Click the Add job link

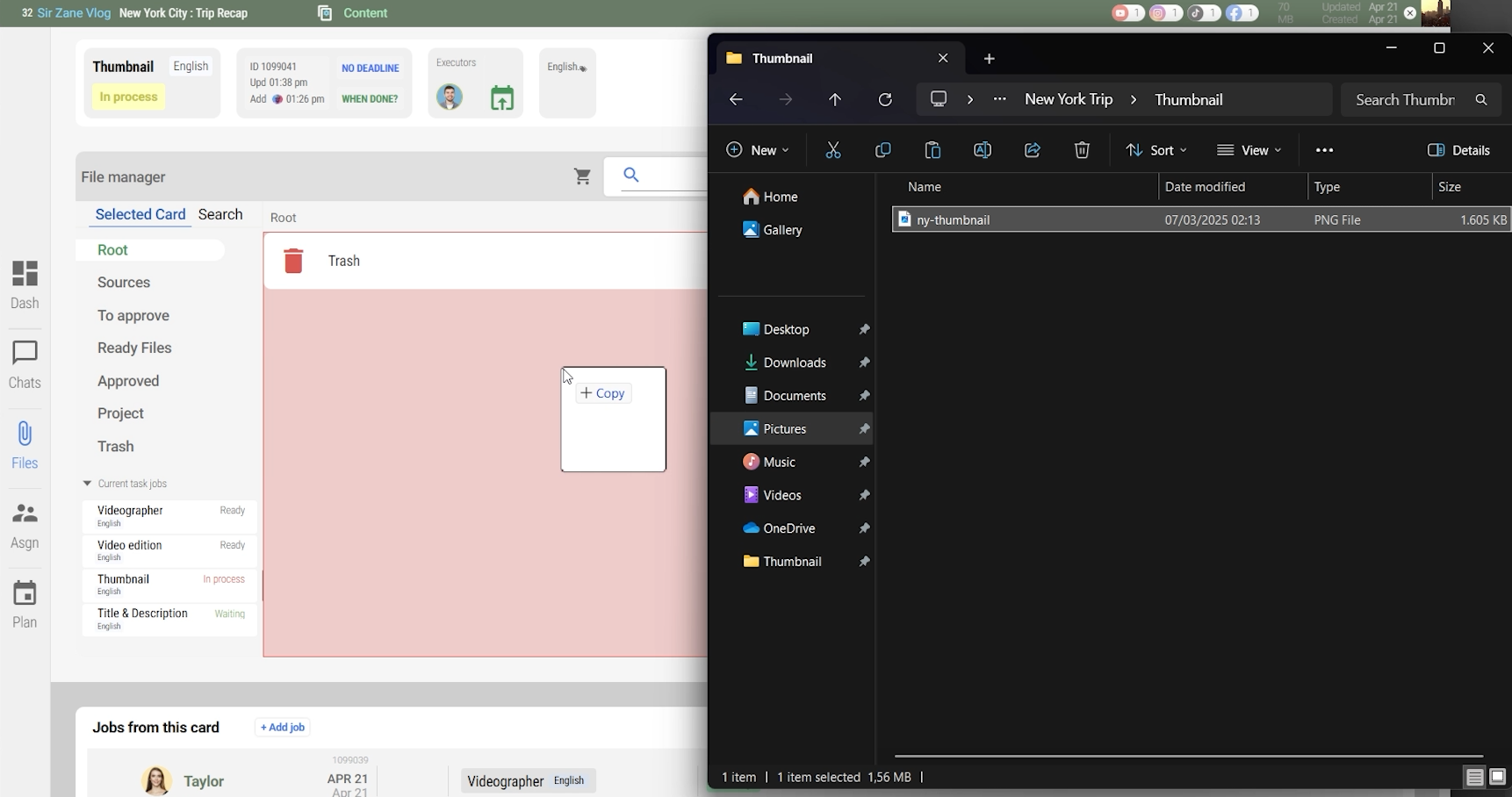point(283,728)
